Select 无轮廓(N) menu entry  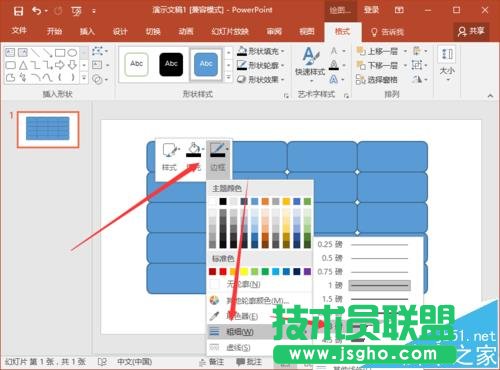coord(259,284)
